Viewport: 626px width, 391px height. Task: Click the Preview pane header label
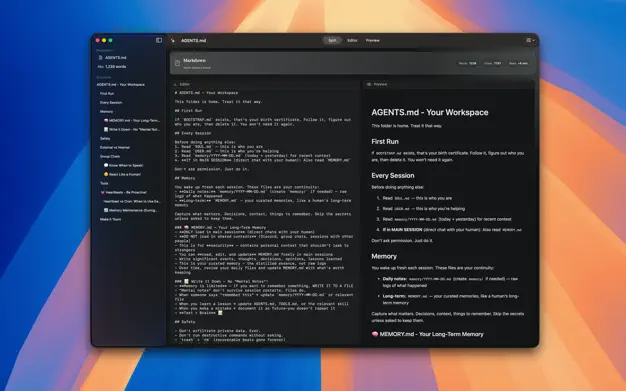[380, 84]
